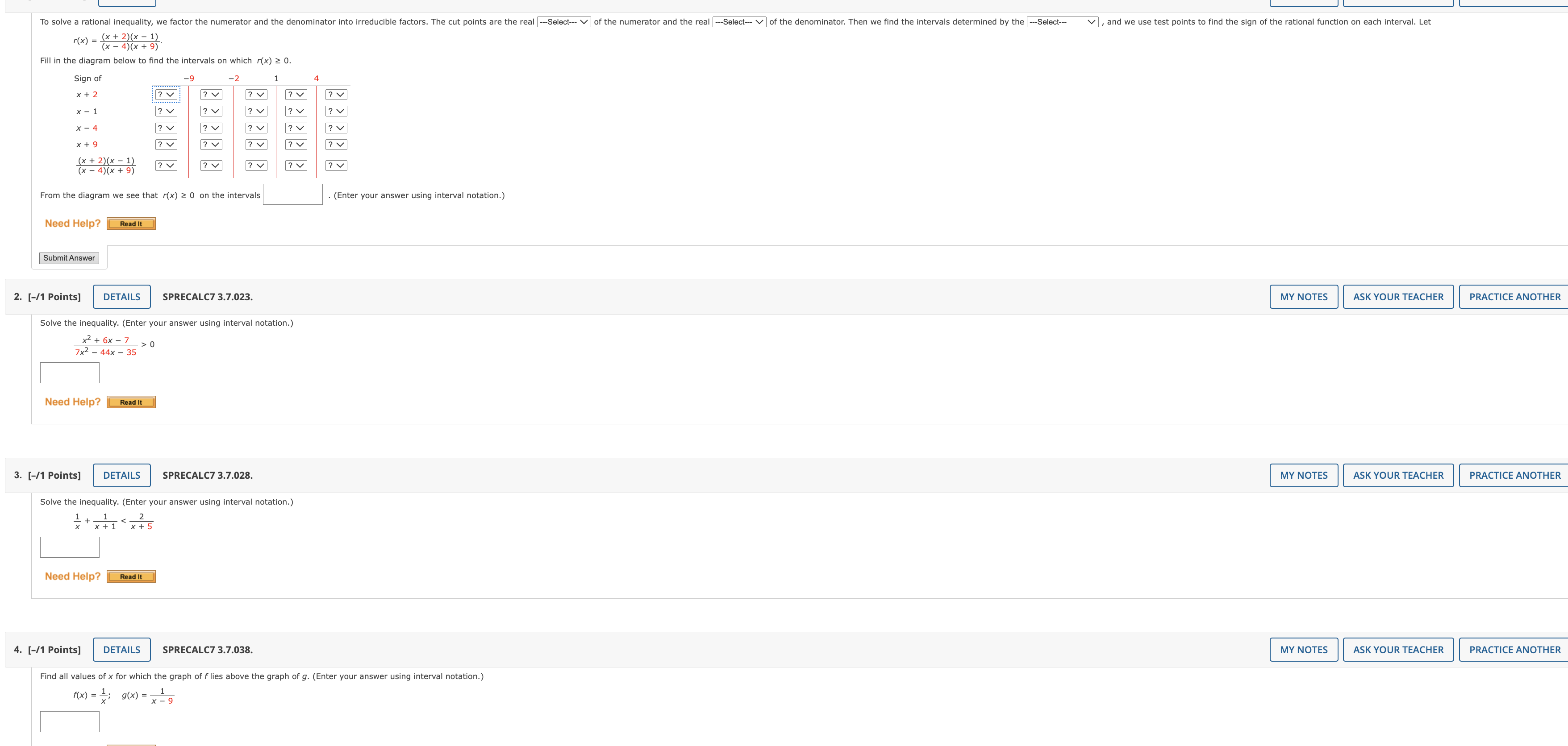This screenshot has width=1568, height=746.
Task: Click Read It button in question 1
Action: 131,224
